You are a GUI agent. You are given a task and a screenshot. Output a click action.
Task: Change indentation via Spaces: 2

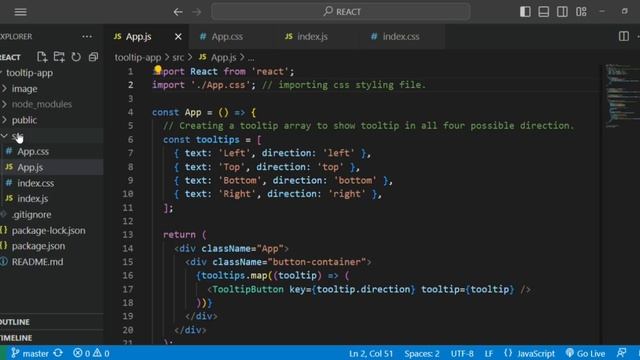tap(422, 353)
